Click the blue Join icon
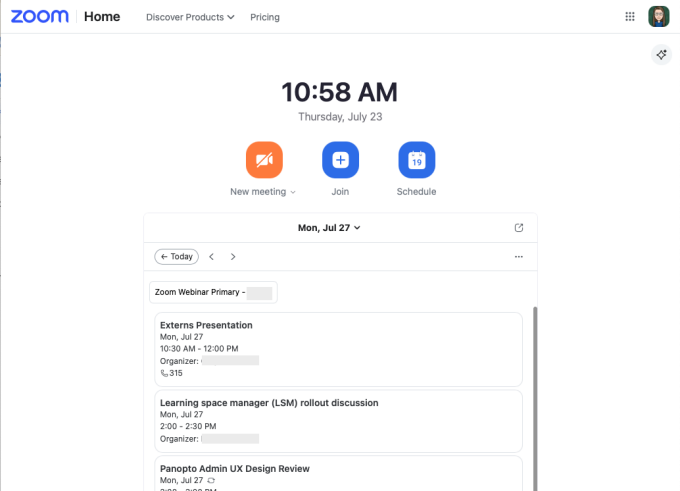This screenshot has width=680, height=491. 340,160
